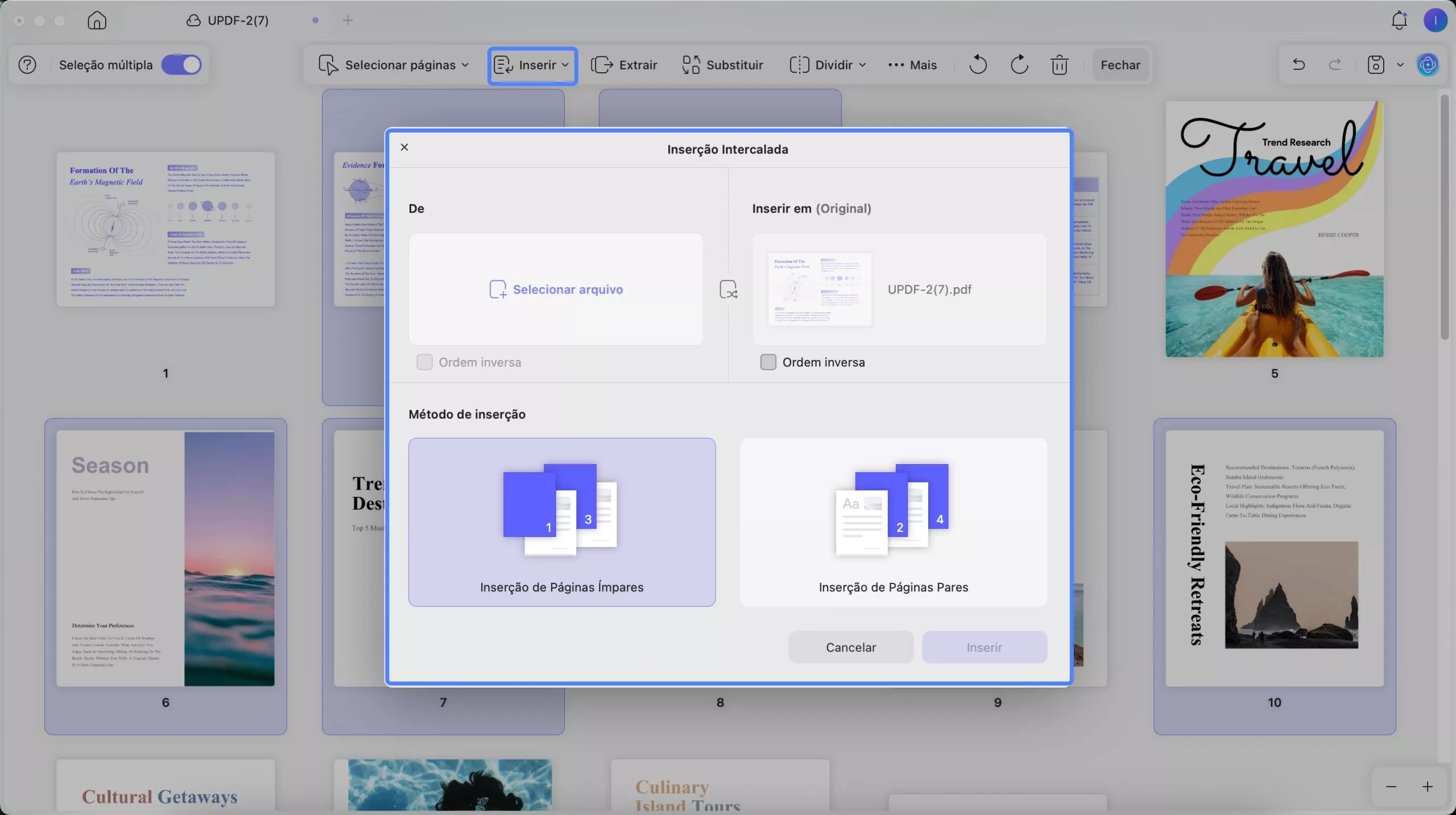1456x815 pixels.
Task: Rotate pages clockwise
Action: click(1019, 65)
